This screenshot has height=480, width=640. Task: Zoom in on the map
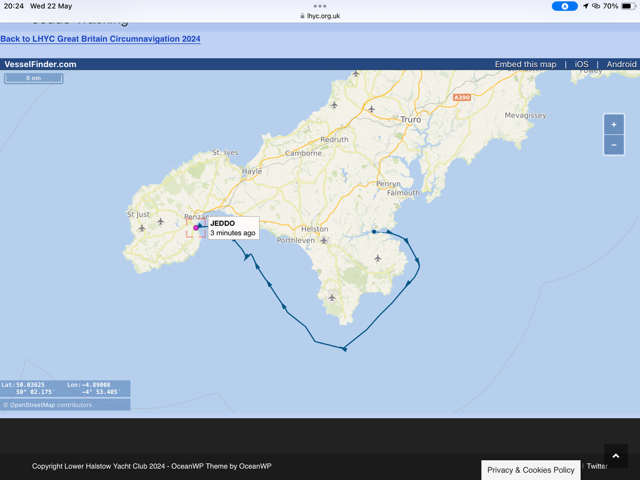click(x=613, y=125)
